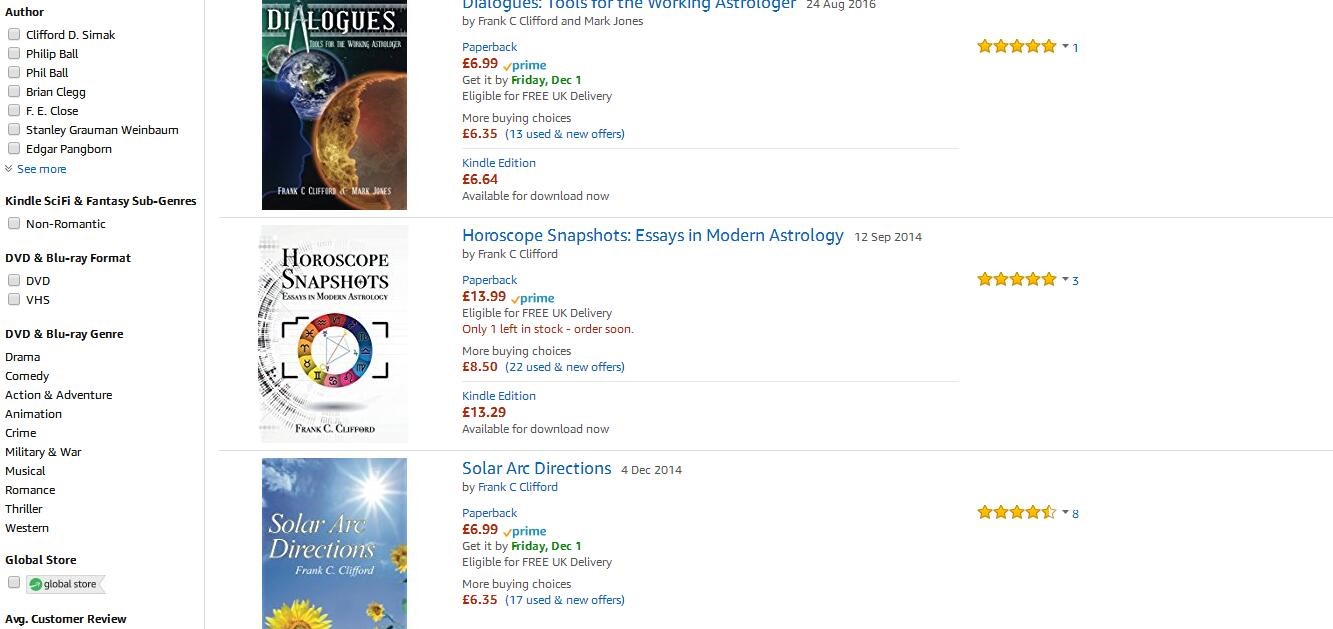1333x629 pixels.
Task: Open the Horoscope Snapshots cover image
Action: pyautogui.click(x=334, y=334)
